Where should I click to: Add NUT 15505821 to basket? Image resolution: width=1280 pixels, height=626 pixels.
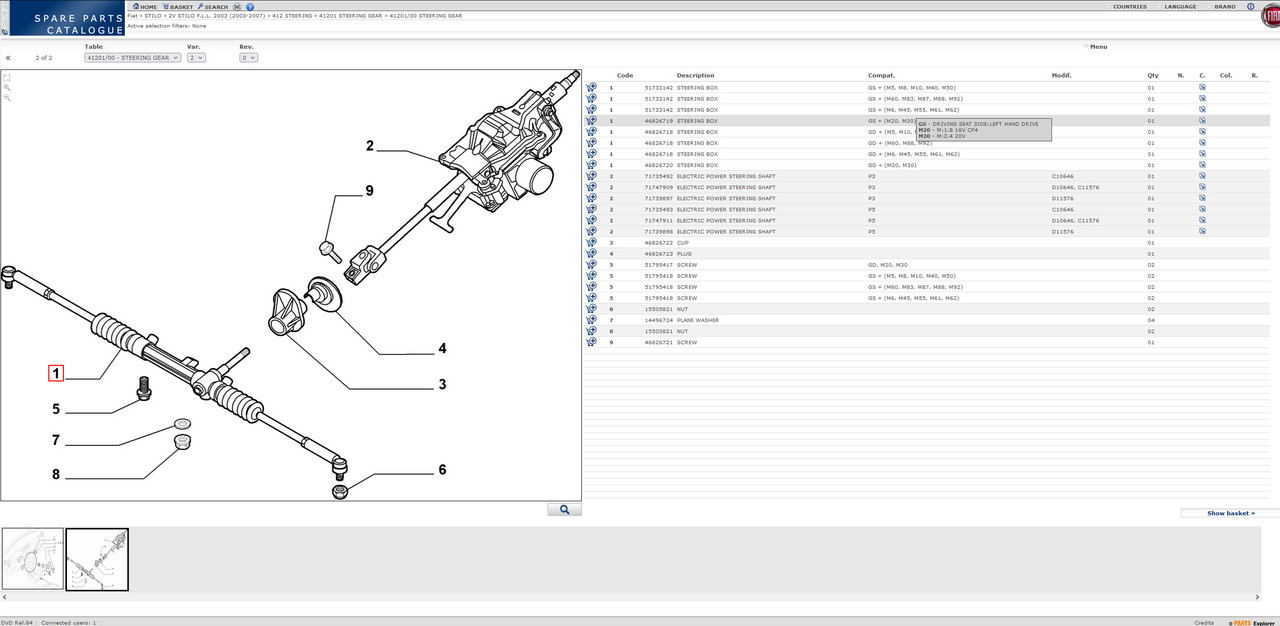pos(591,309)
